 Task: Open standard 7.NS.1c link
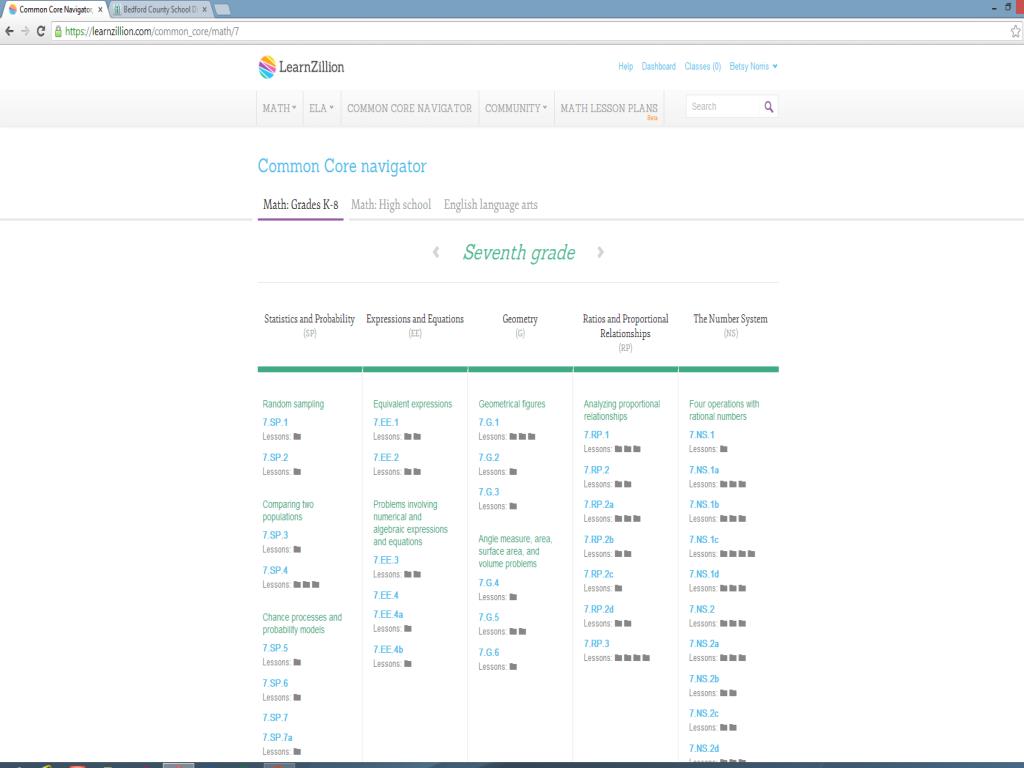tap(703, 539)
